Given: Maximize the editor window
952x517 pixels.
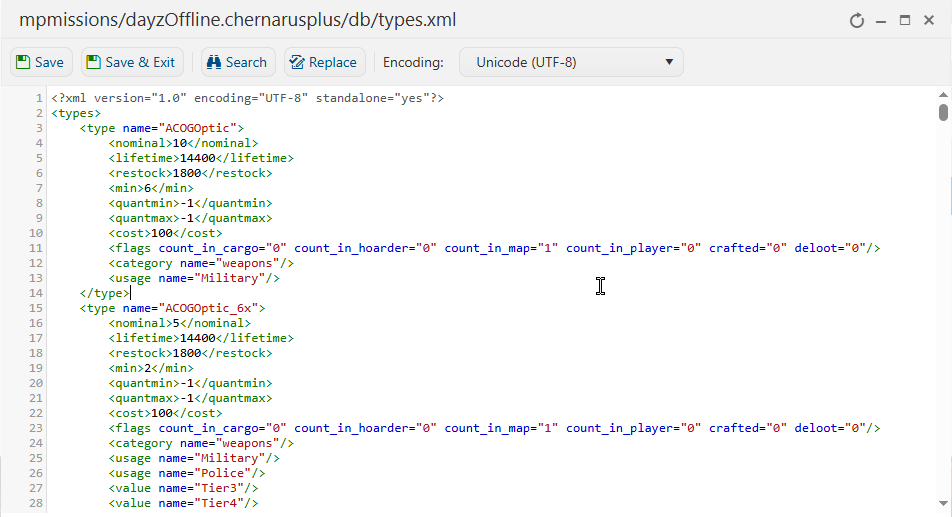Looking at the screenshot, I should pyautogui.click(x=905, y=21).
